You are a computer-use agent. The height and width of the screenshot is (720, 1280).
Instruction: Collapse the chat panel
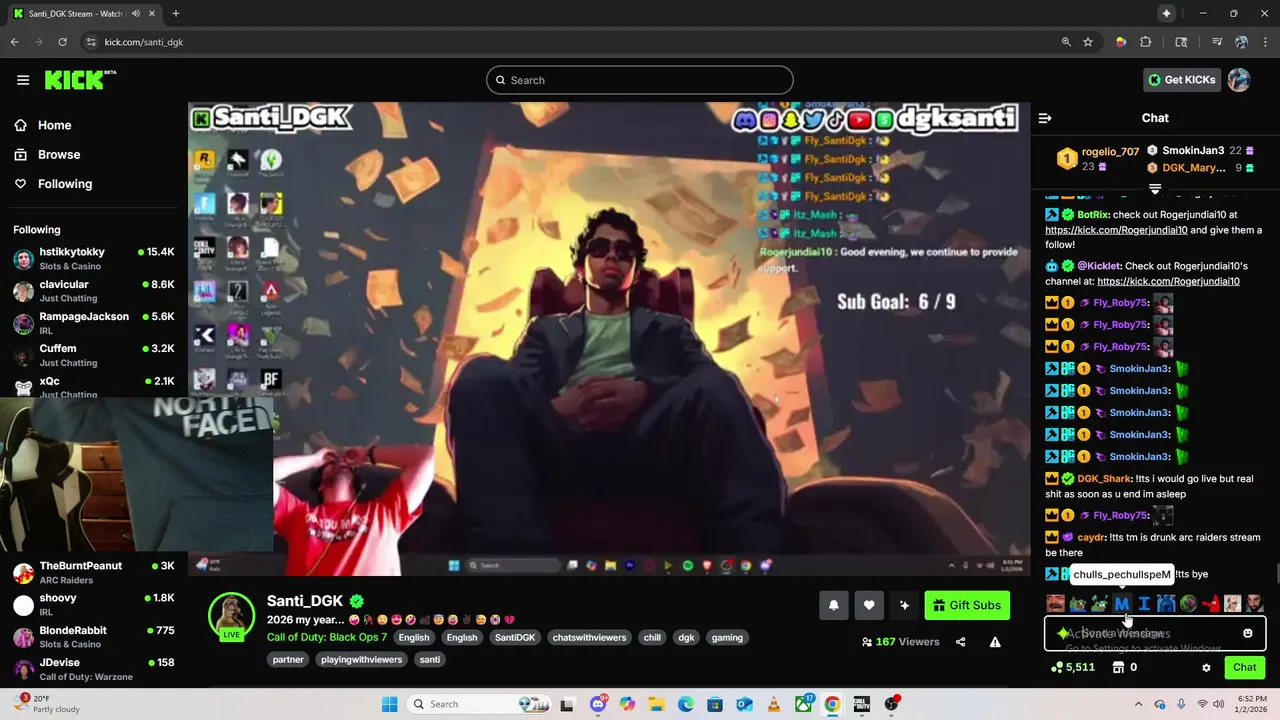pos(1045,118)
